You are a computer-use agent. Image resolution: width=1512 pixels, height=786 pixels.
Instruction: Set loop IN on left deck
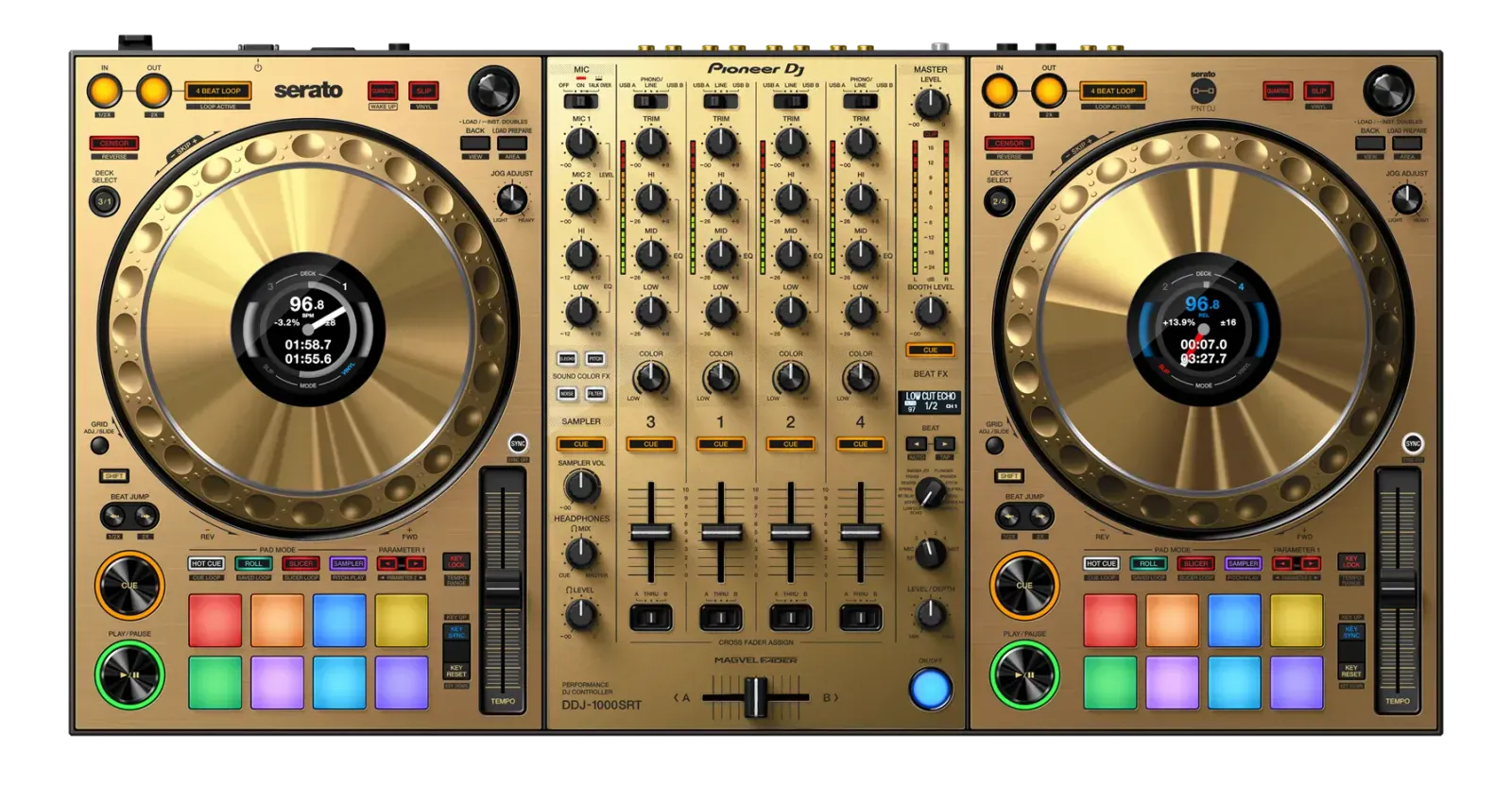[x=104, y=91]
